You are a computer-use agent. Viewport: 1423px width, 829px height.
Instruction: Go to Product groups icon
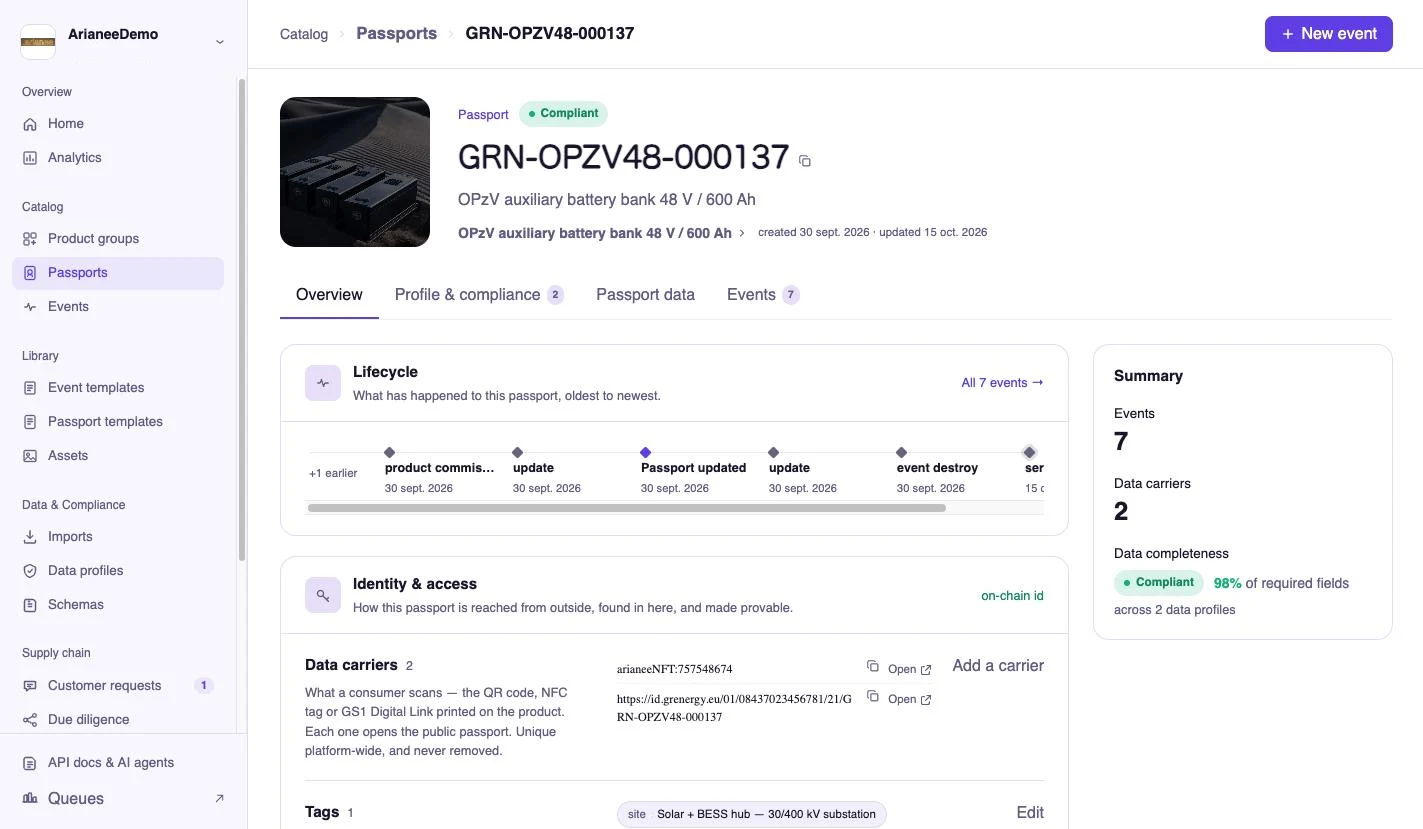tap(30, 239)
